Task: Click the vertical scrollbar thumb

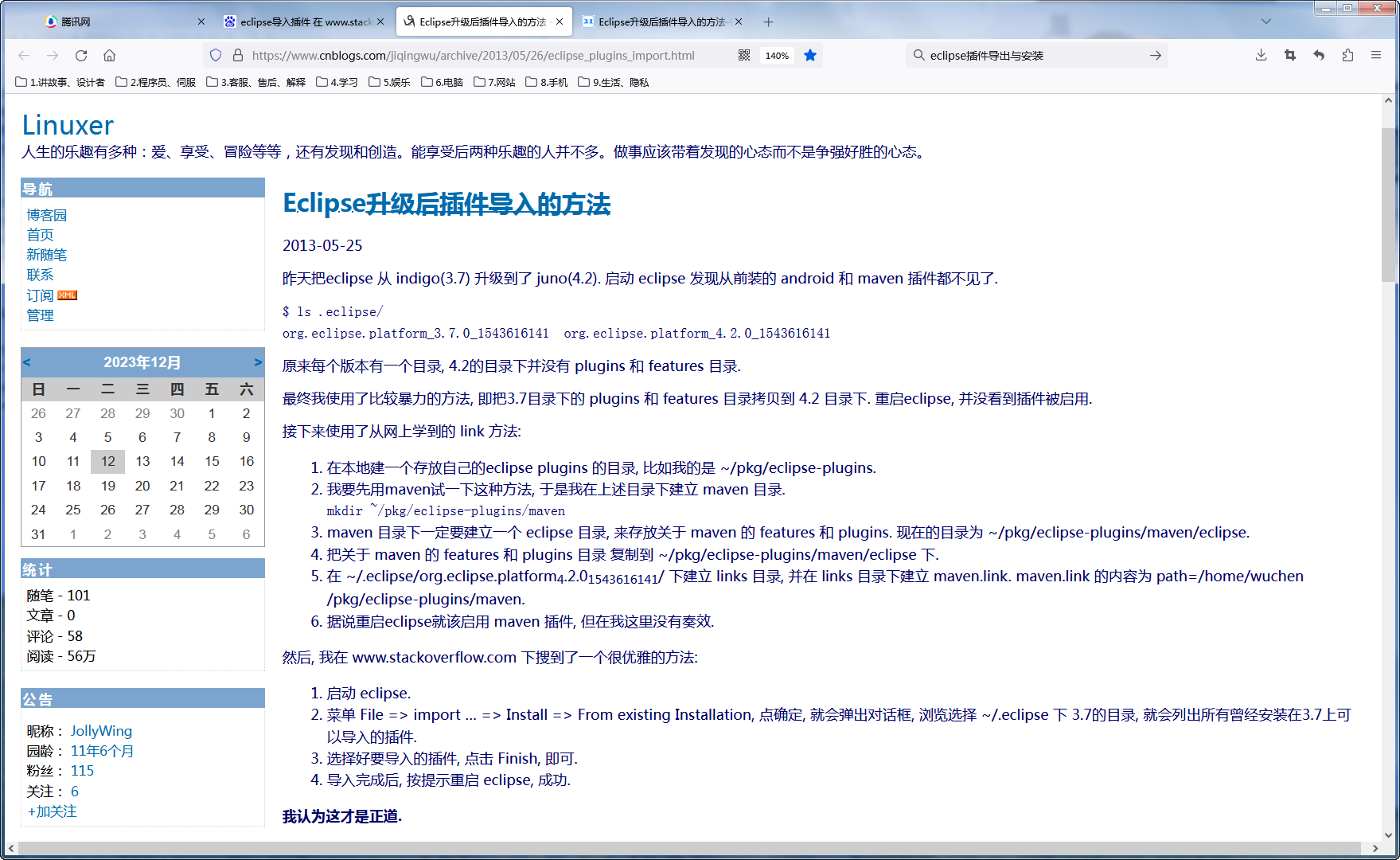Action: pyautogui.click(x=1389, y=205)
